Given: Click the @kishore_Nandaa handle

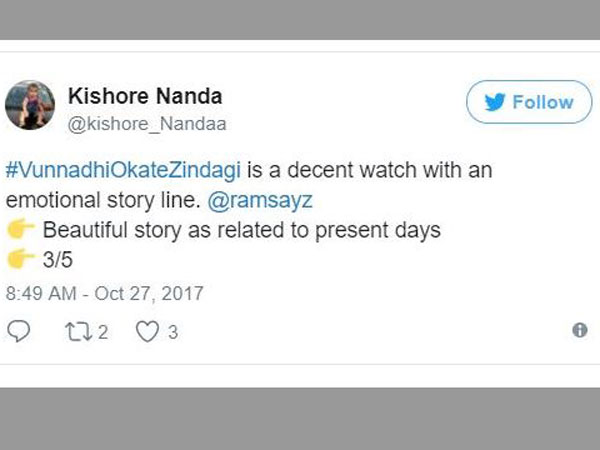Looking at the screenshot, I should tap(146, 124).
